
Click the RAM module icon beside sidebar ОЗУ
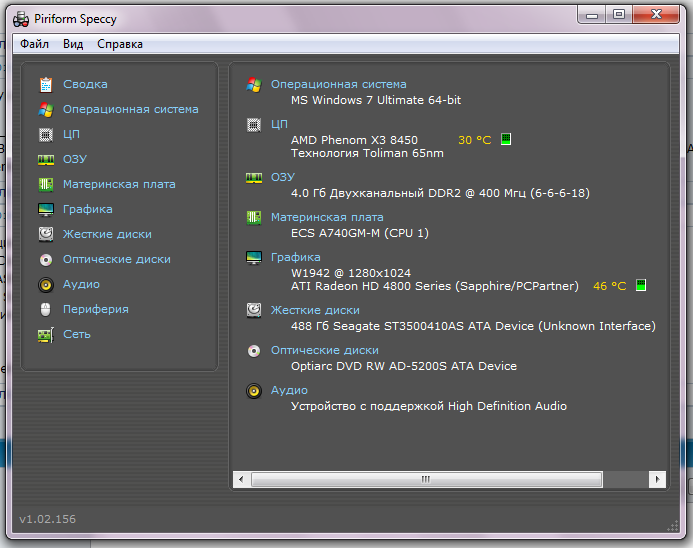[45, 160]
